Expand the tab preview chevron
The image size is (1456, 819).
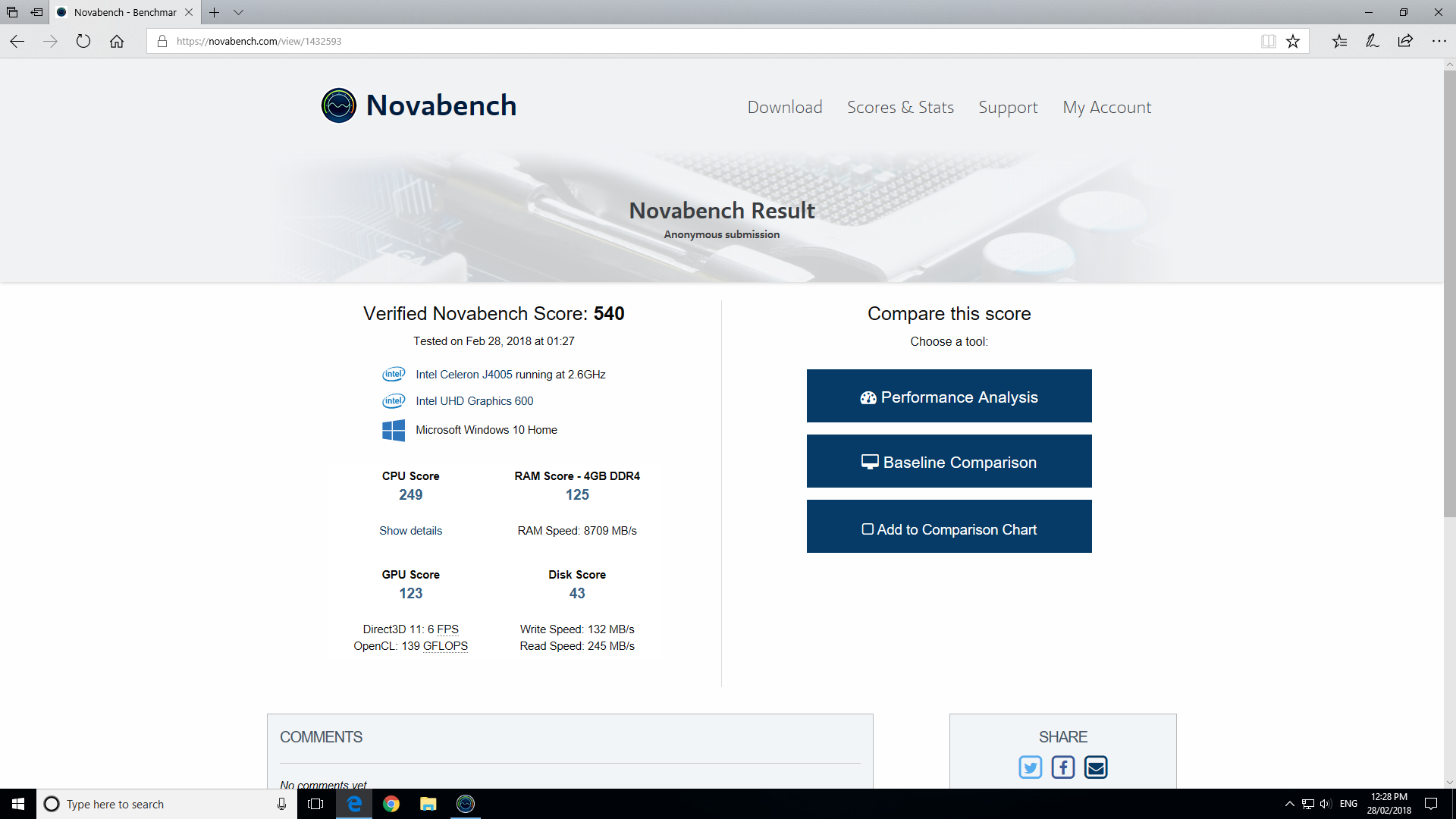[x=238, y=12]
